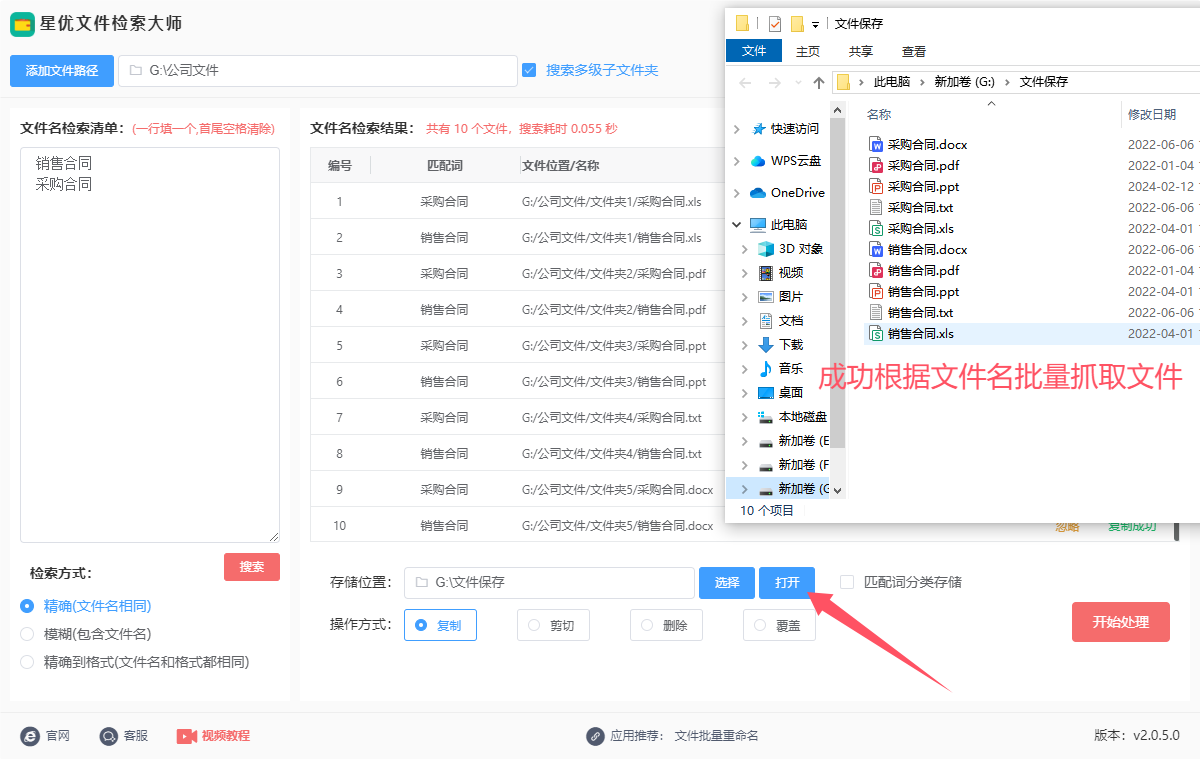Image resolution: width=1200 pixels, height=760 pixels.
Task: Expand 本地磁盘 tree node
Action: (x=745, y=417)
